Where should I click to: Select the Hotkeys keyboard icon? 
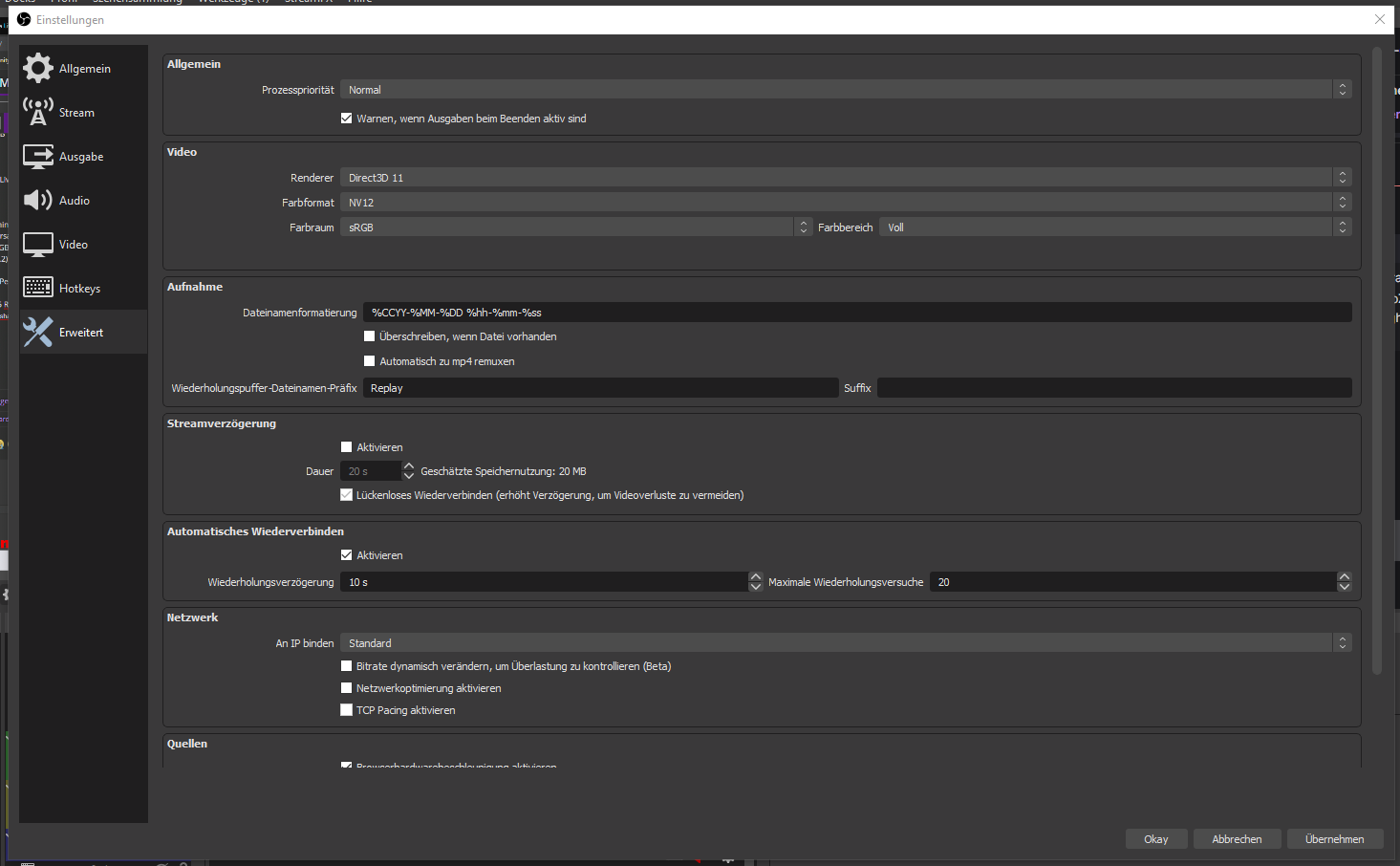[38, 288]
